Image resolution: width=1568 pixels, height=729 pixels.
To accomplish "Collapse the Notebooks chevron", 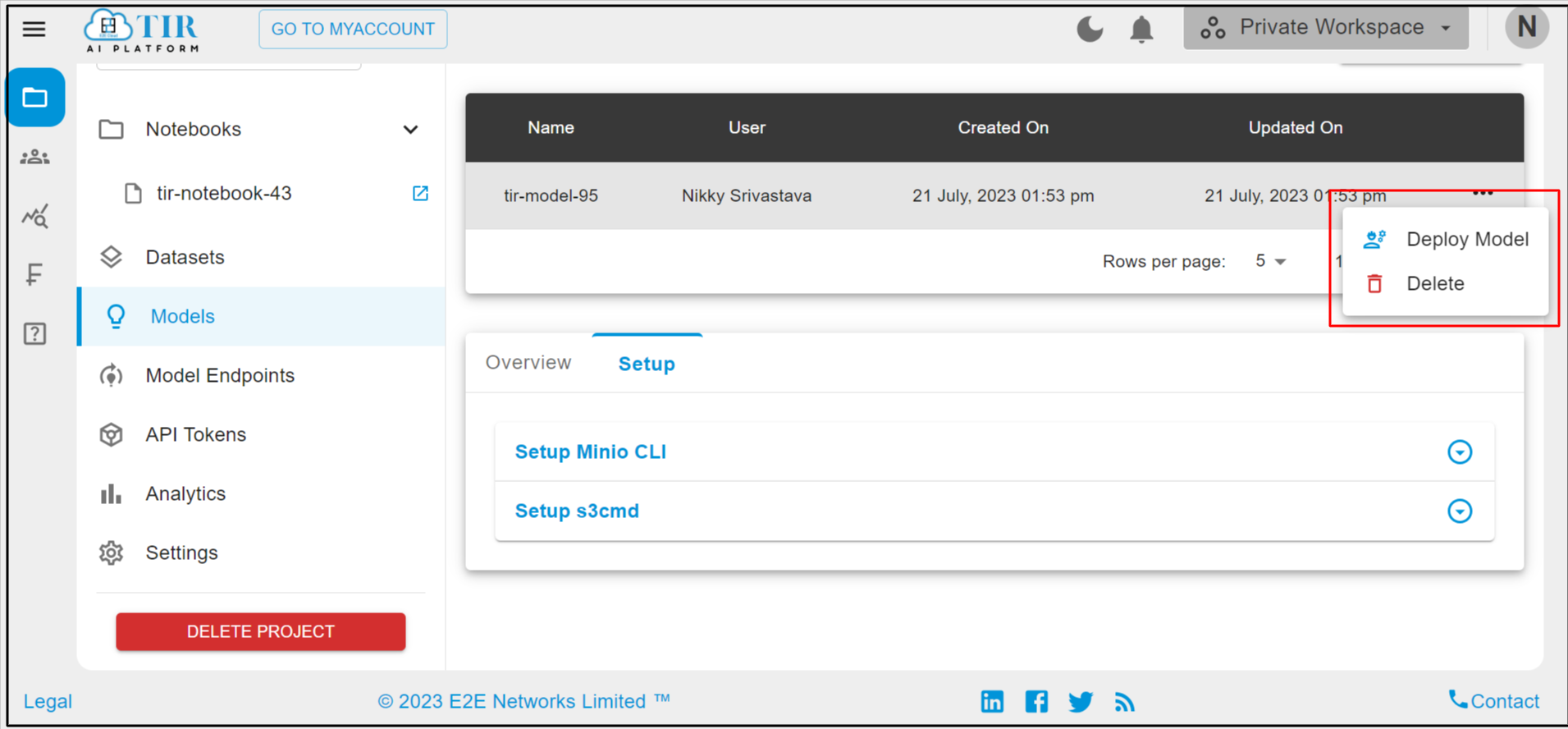I will (410, 130).
